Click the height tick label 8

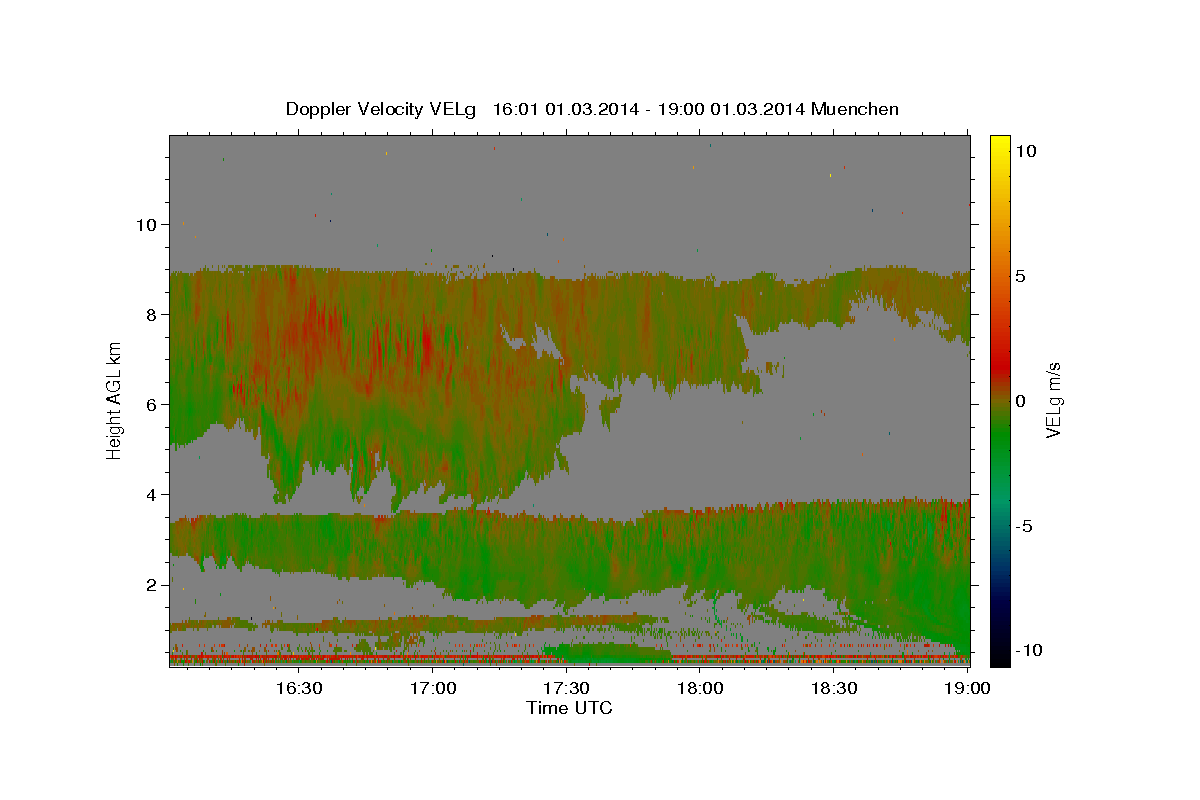(152, 314)
